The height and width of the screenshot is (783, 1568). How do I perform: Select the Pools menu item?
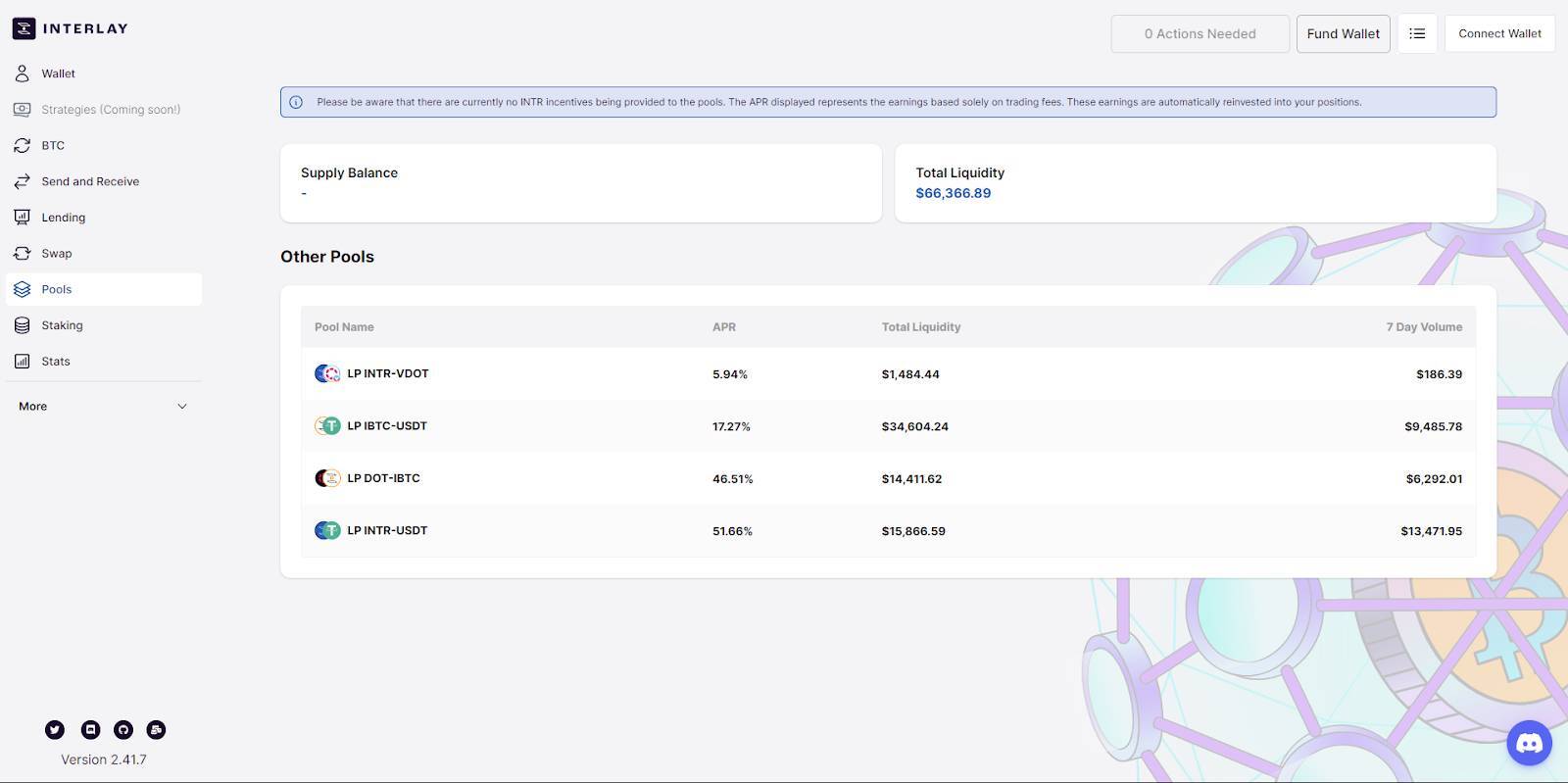(104, 289)
